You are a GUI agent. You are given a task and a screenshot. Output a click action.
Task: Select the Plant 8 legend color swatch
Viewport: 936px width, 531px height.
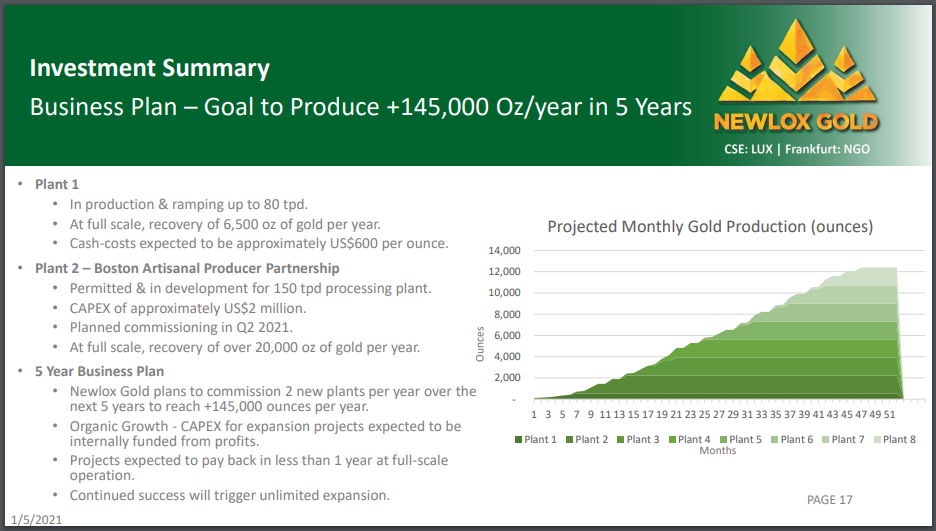876,439
